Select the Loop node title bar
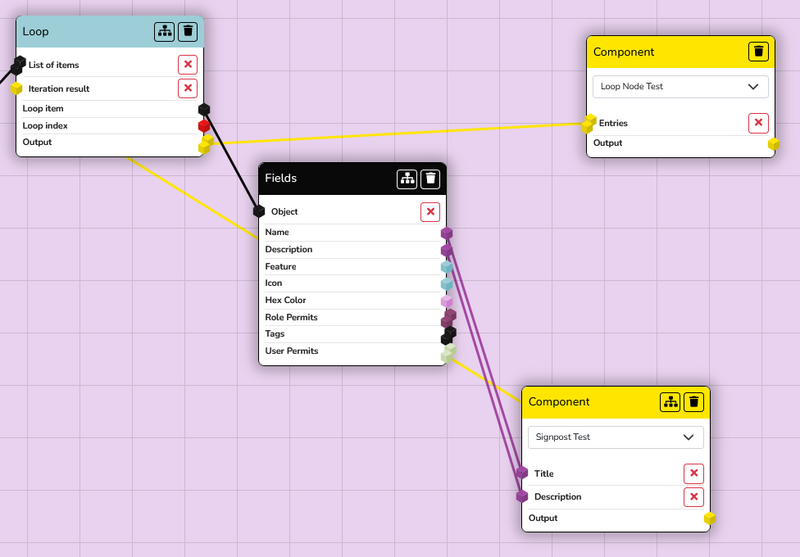This screenshot has width=800, height=557. coord(110,32)
